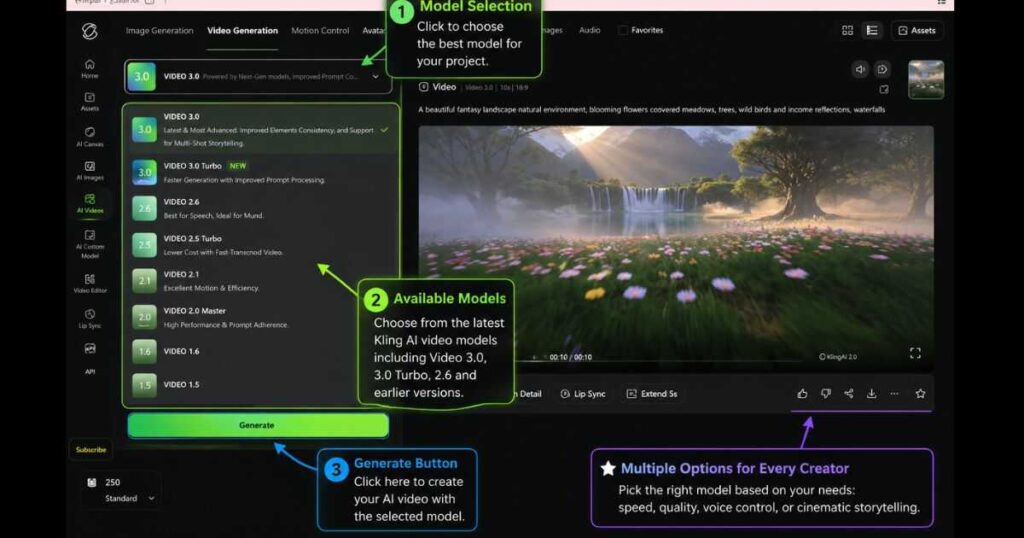
Task: Click the Extend 5s button
Action: coord(652,394)
